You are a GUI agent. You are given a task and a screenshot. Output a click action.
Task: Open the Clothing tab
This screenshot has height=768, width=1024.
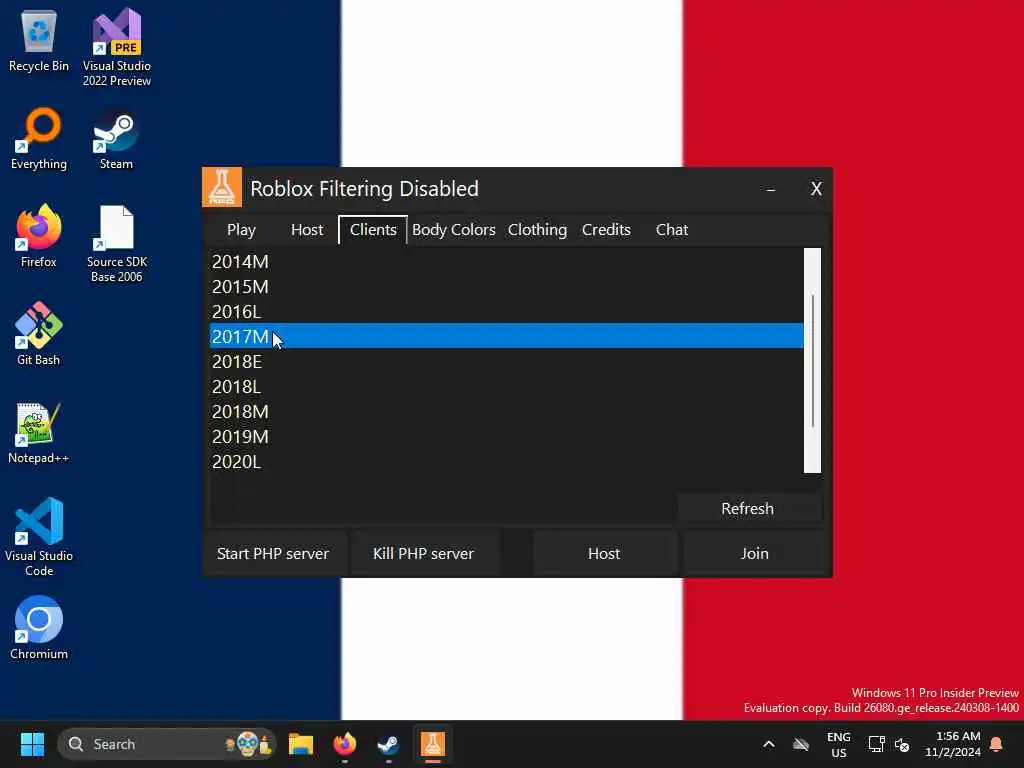click(x=537, y=230)
